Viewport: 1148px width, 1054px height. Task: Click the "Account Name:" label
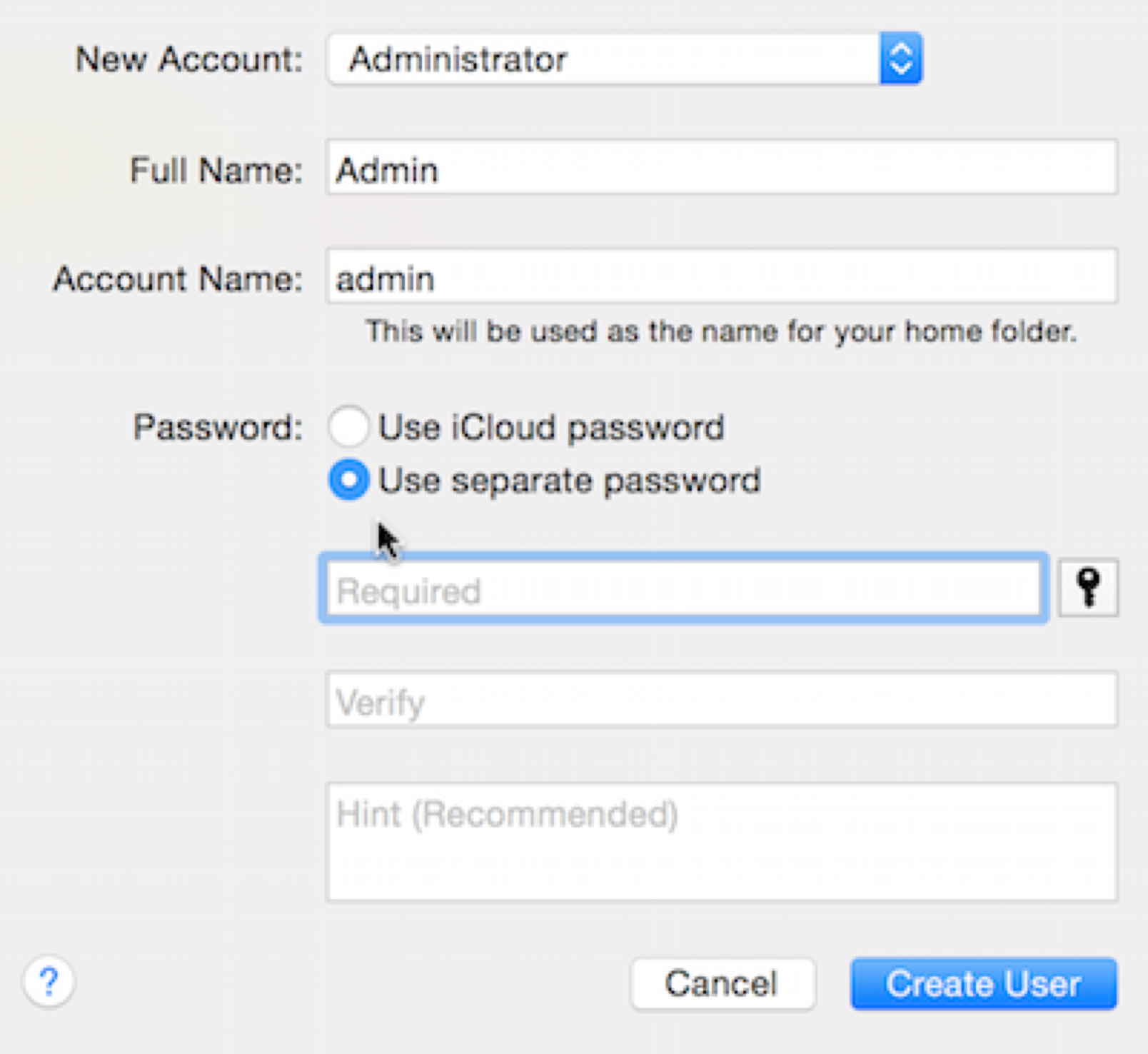pos(178,278)
